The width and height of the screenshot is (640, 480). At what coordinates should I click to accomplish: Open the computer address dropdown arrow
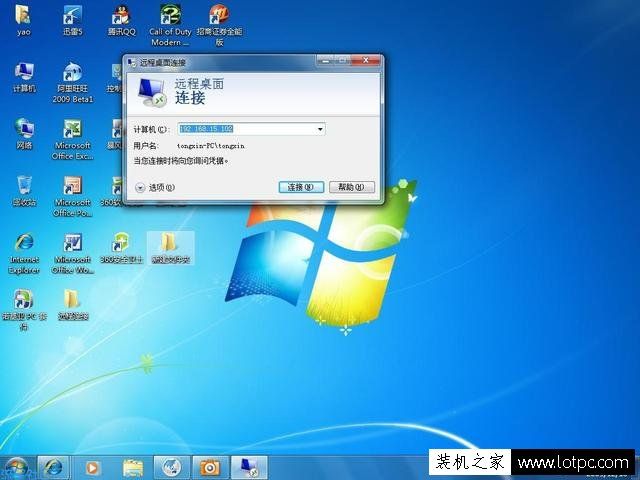(x=320, y=129)
